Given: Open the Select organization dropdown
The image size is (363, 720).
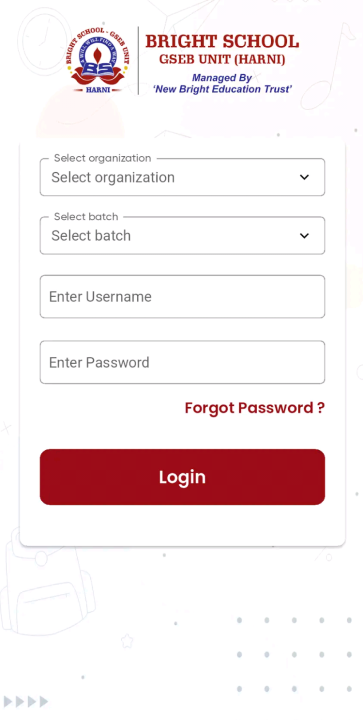Looking at the screenshot, I should [x=182, y=177].
